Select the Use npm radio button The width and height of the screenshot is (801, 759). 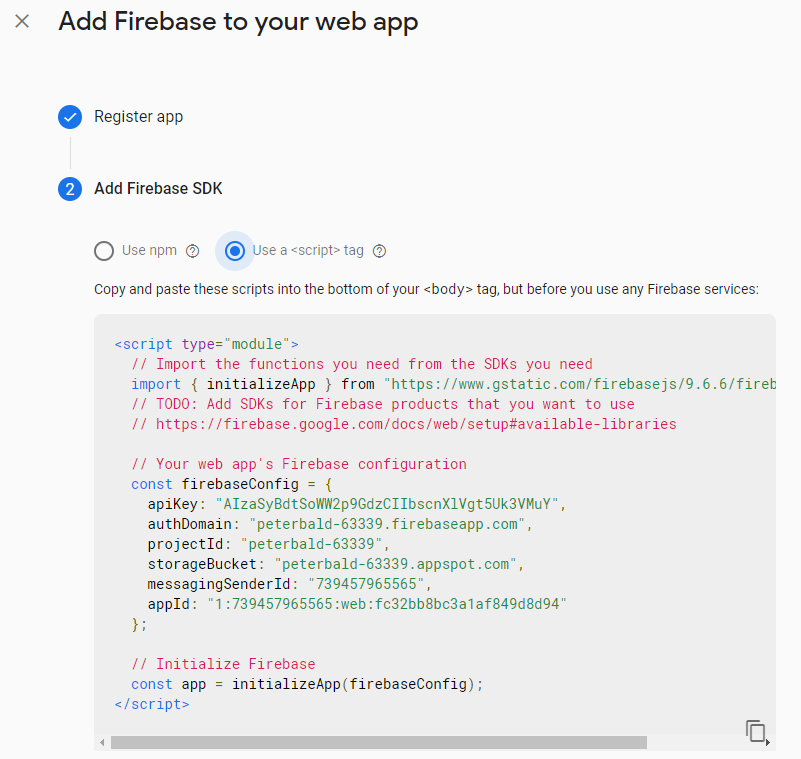(104, 251)
